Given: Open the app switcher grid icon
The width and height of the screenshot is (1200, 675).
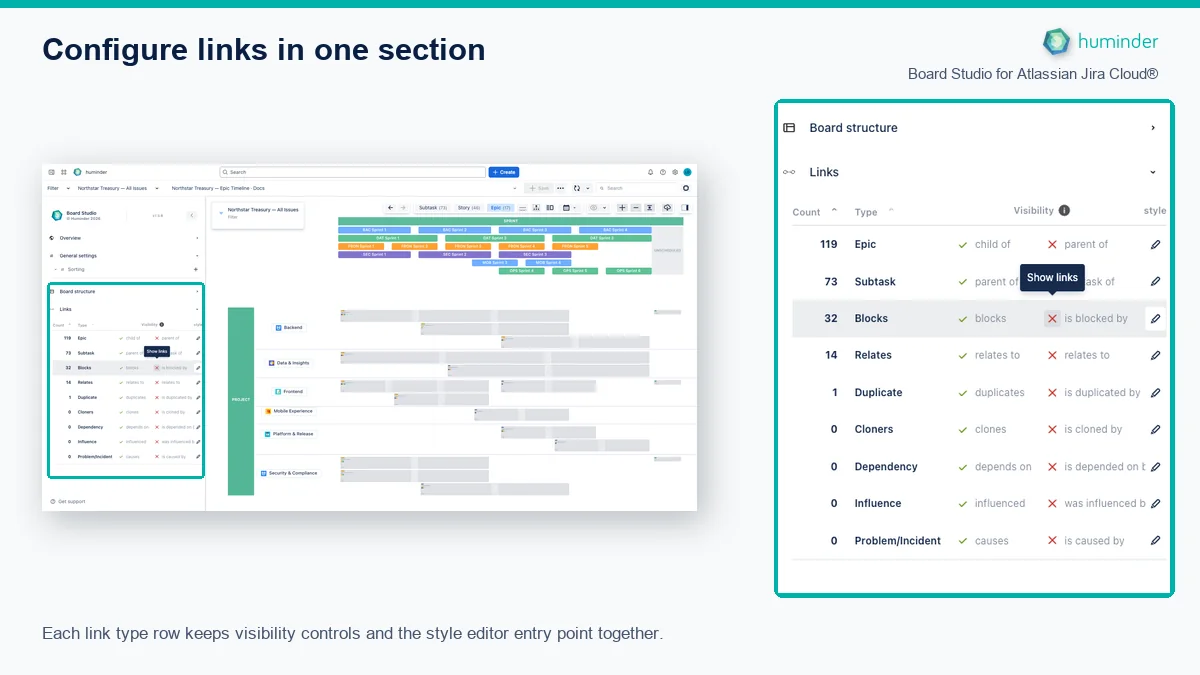Looking at the screenshot, I should (64, 172).
